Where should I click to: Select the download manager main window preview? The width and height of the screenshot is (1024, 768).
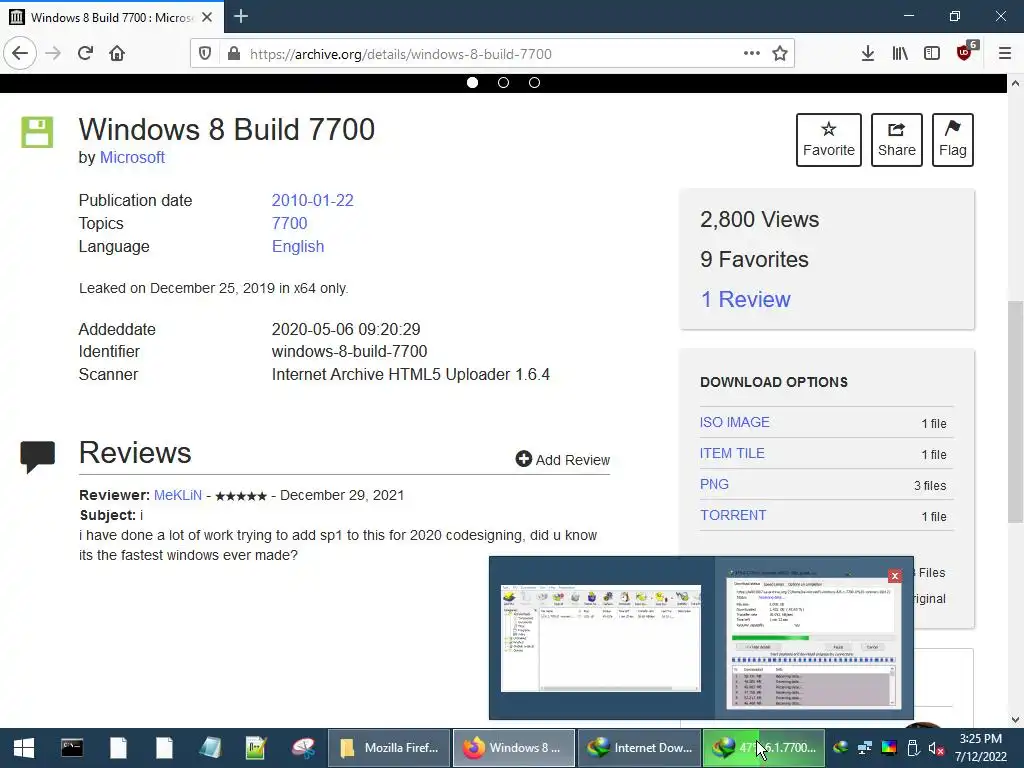click(x=601, y=638)
